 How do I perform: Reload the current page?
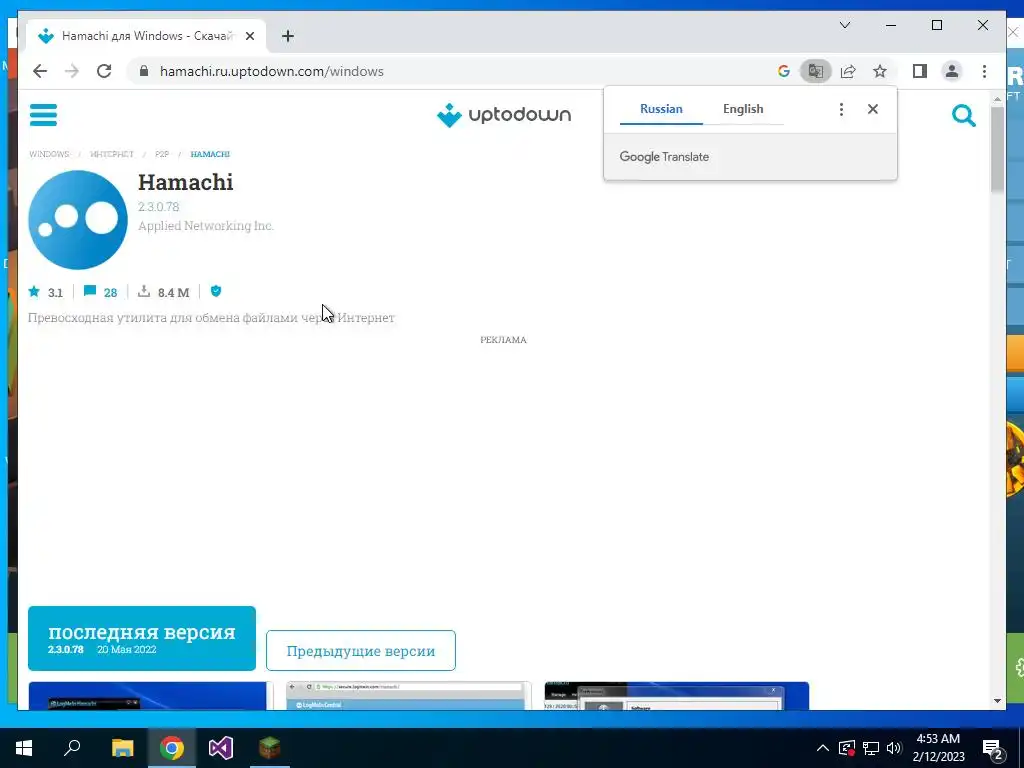coord(104,71)
